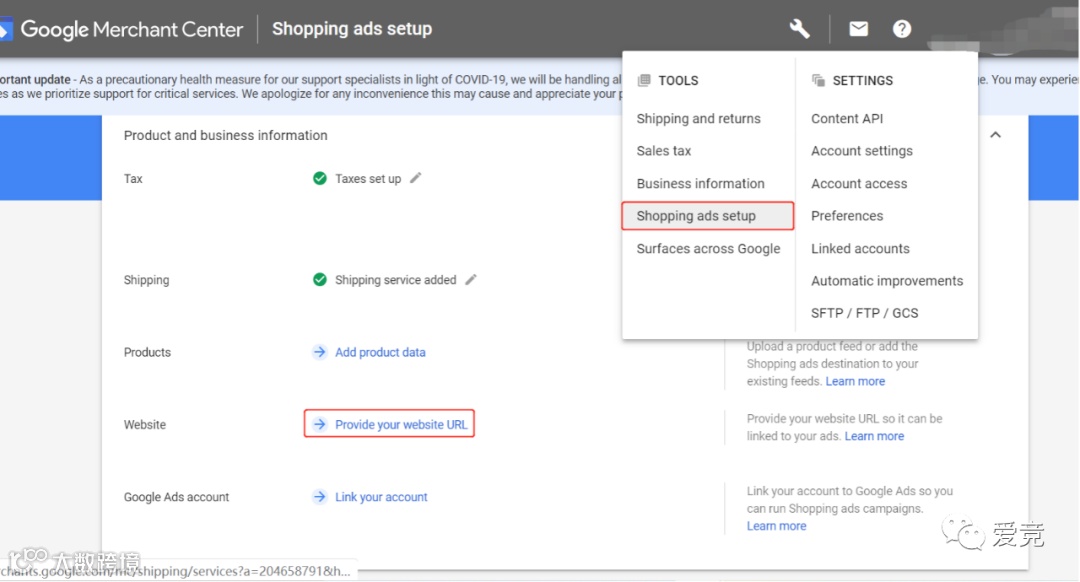1080x582 pixels.
Task: Click the wrench tools icon
Action: click(x=799, y=29)
